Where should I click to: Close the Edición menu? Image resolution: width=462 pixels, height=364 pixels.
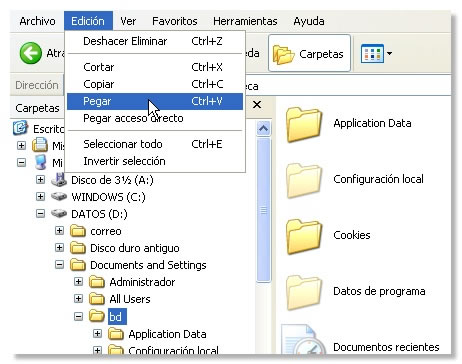point(88,21)
